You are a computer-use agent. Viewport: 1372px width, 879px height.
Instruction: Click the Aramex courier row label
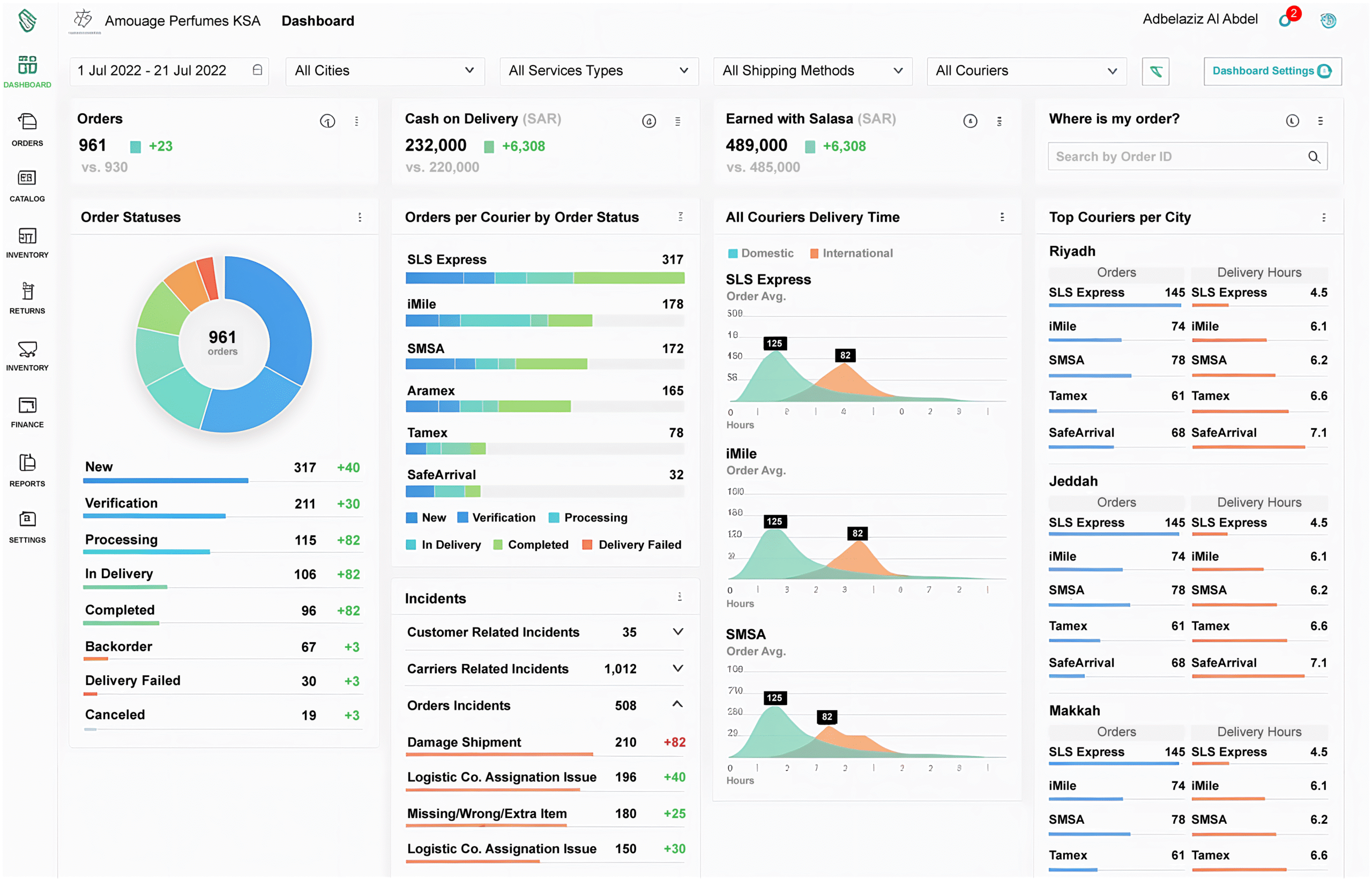tap(431, 391)
